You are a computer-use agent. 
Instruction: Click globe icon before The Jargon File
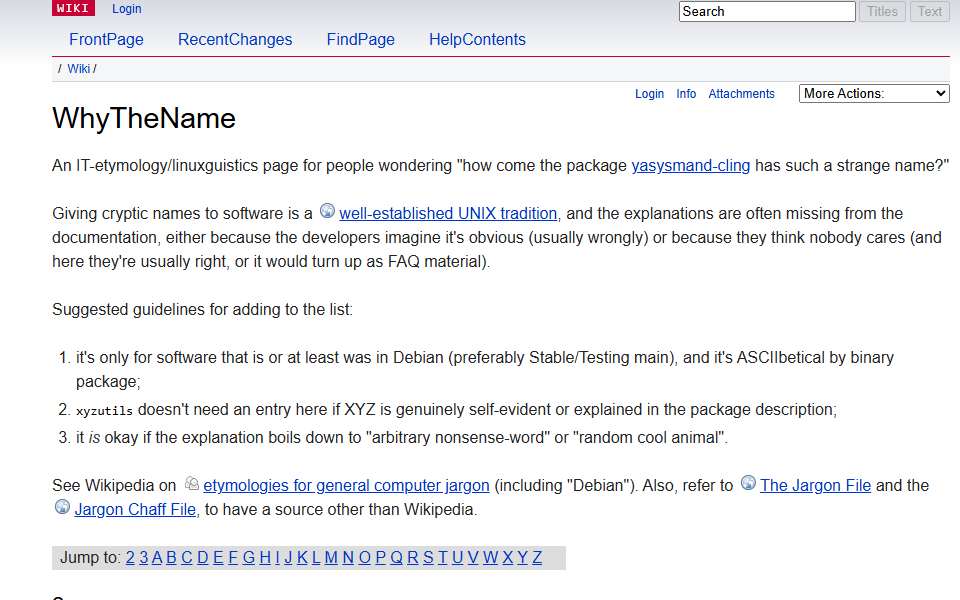748,482
